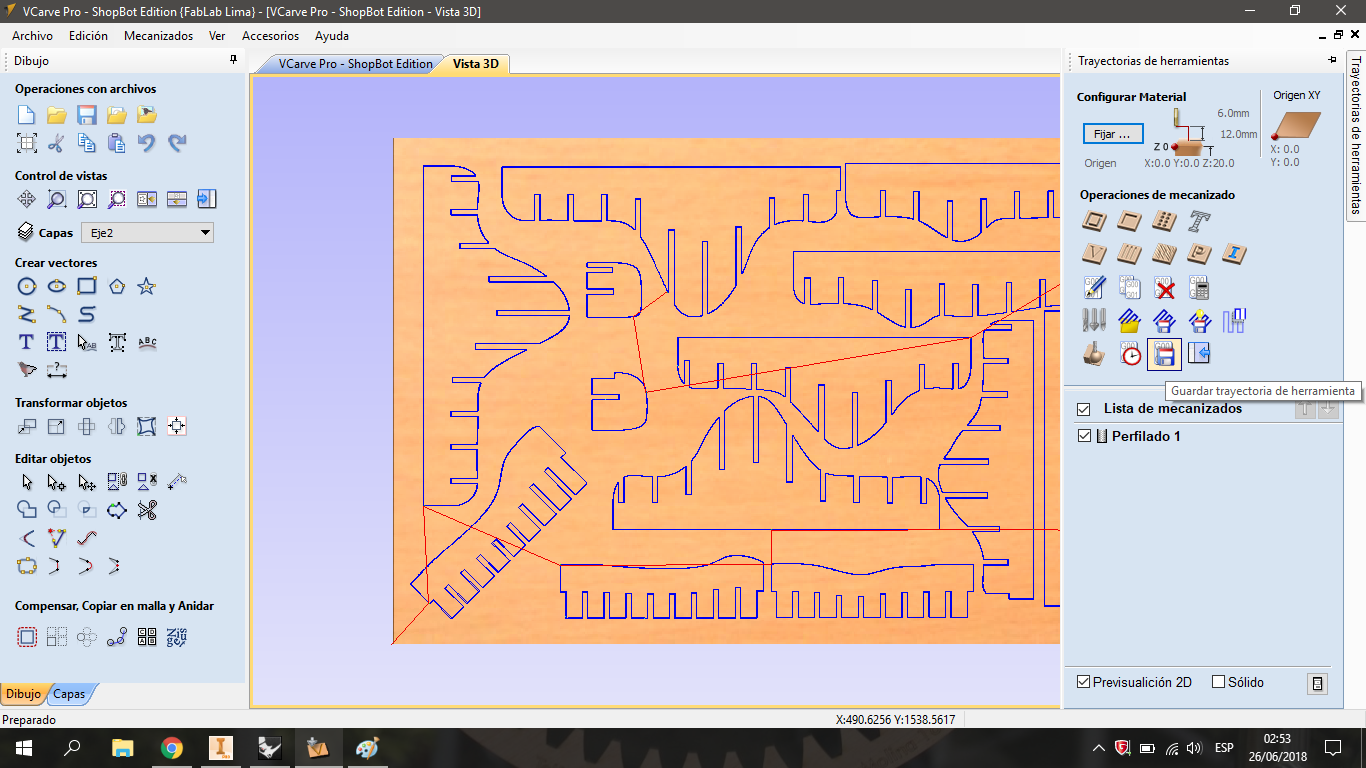Disable the Previsualización 2D checkbox
This screenshot has height=768, width=1366.
(x=1083, y=682)
